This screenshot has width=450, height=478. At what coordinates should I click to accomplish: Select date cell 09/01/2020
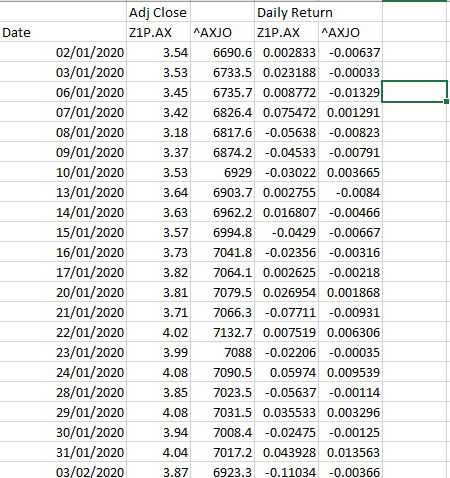pyautogui.click(x=63, y=152)
